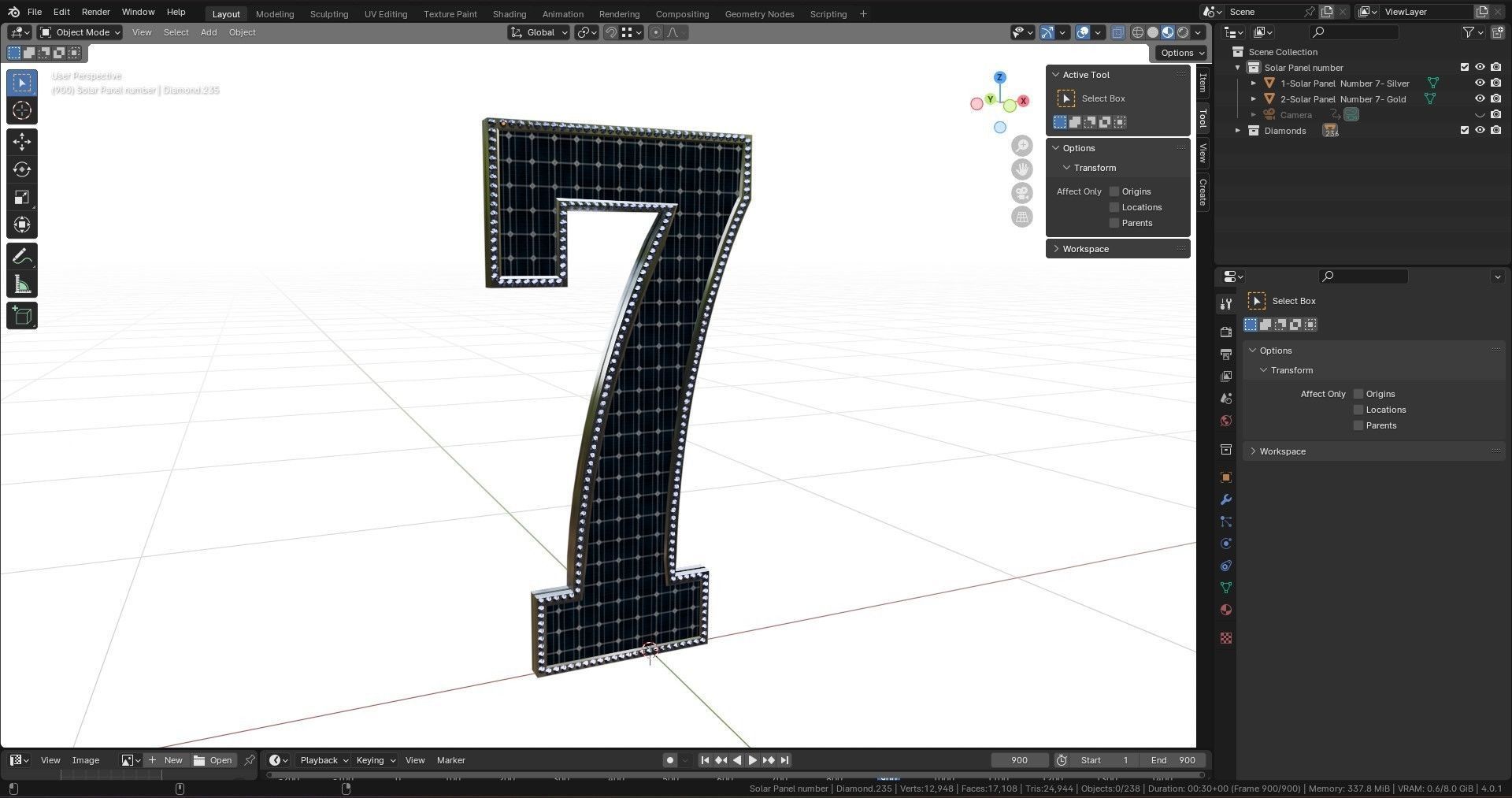The height and width of the screenshot is (798, 1512).
Task: Select the Annotate tool
Action: (22, 256)
